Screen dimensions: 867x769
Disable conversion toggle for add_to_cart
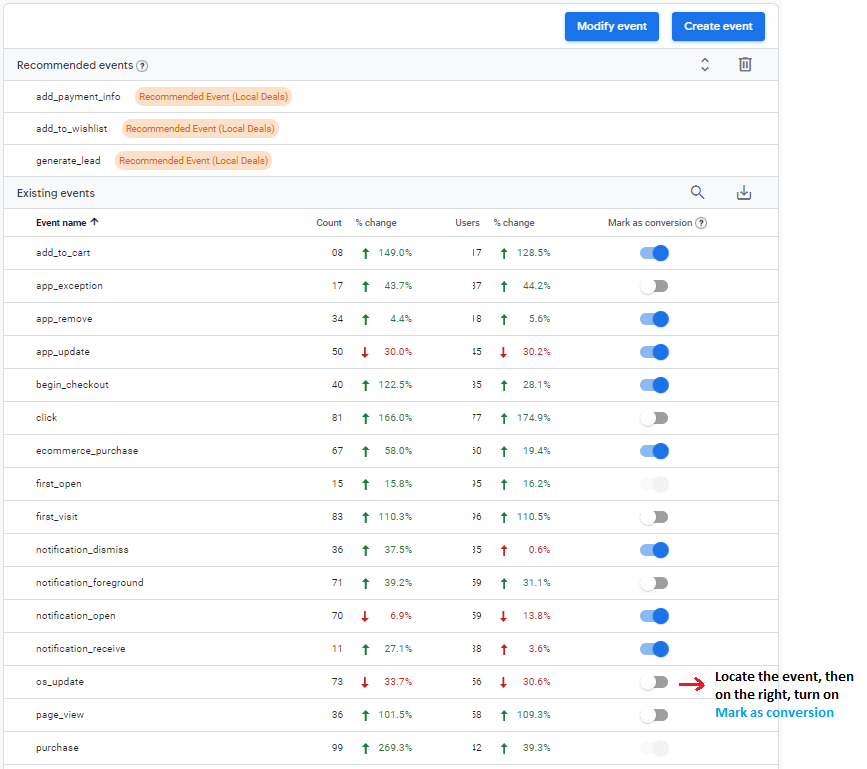(654, 253)
